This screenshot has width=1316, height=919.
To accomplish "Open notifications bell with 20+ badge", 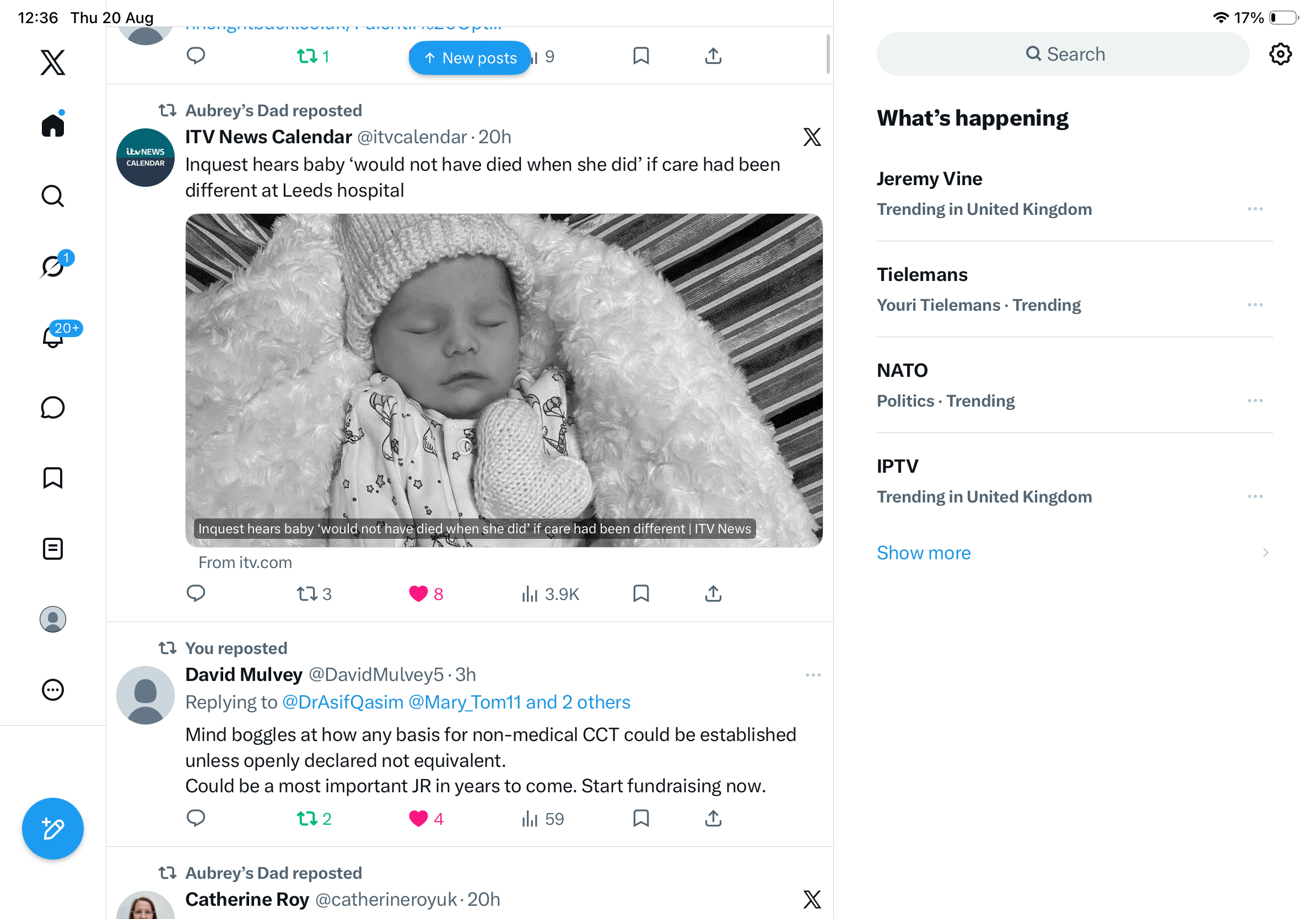I will pos(53,335).
